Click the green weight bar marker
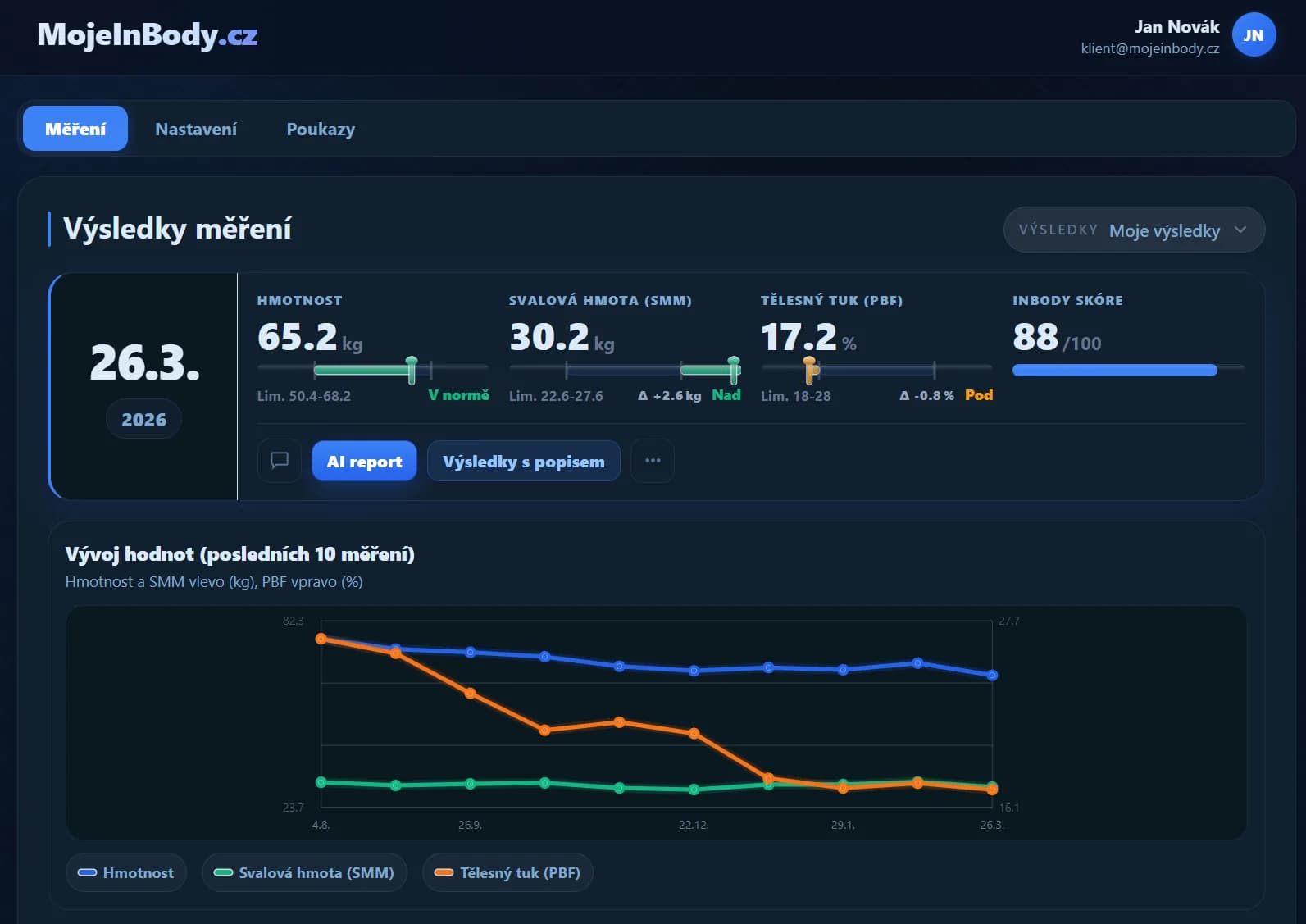Viewport: 1306px width, 924px height. 412,370
